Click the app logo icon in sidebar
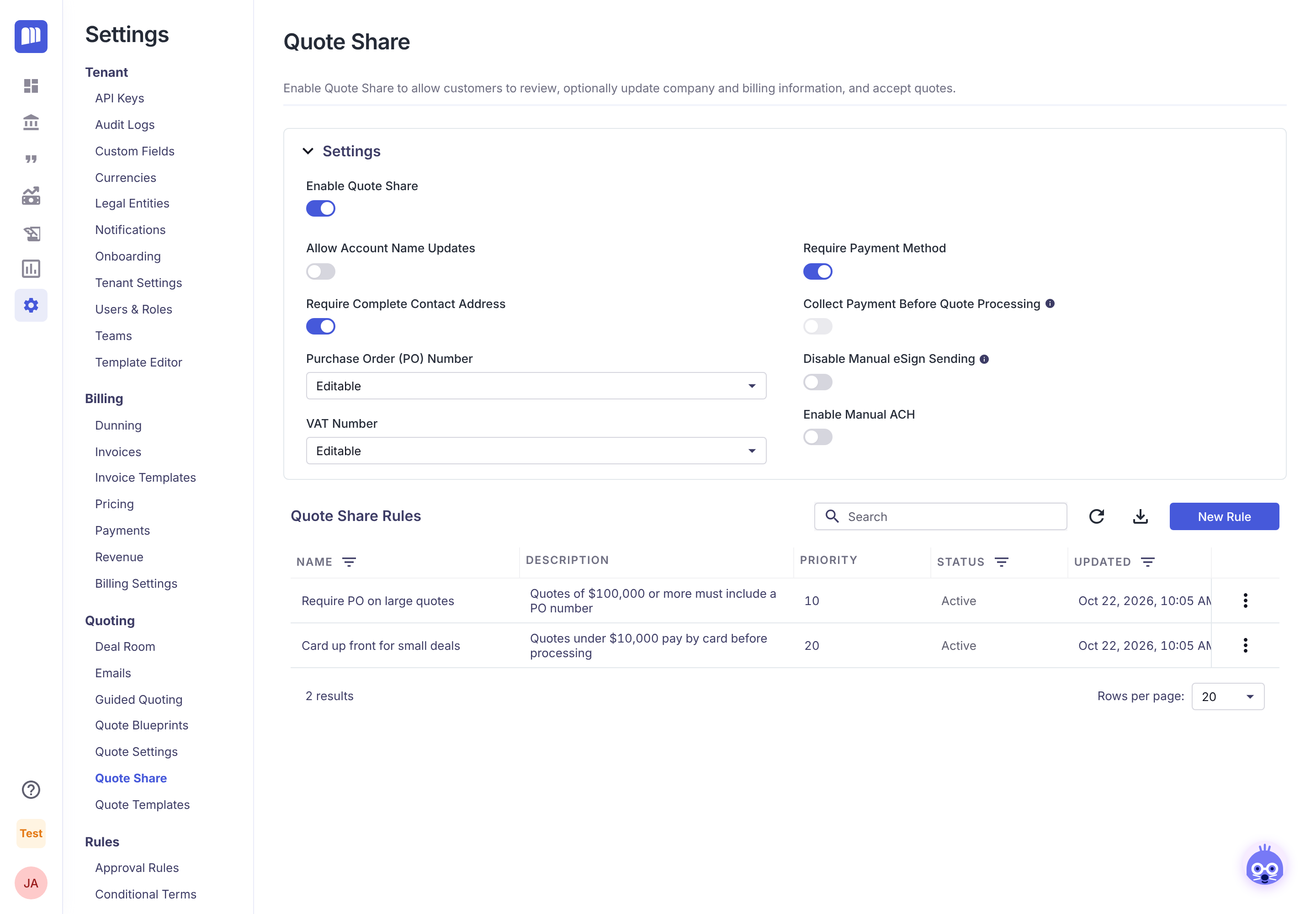The image size is (1316, 914). 31,36
